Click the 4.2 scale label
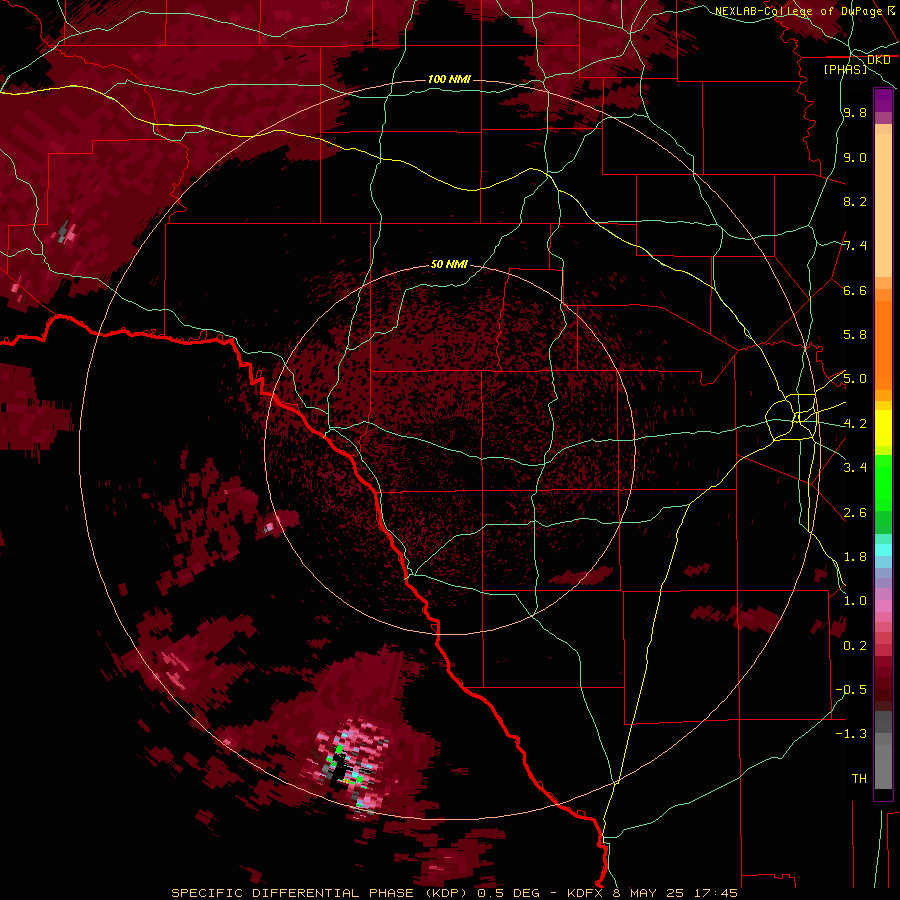This screenshot has height=900, width=900. (x=855, y=424)
